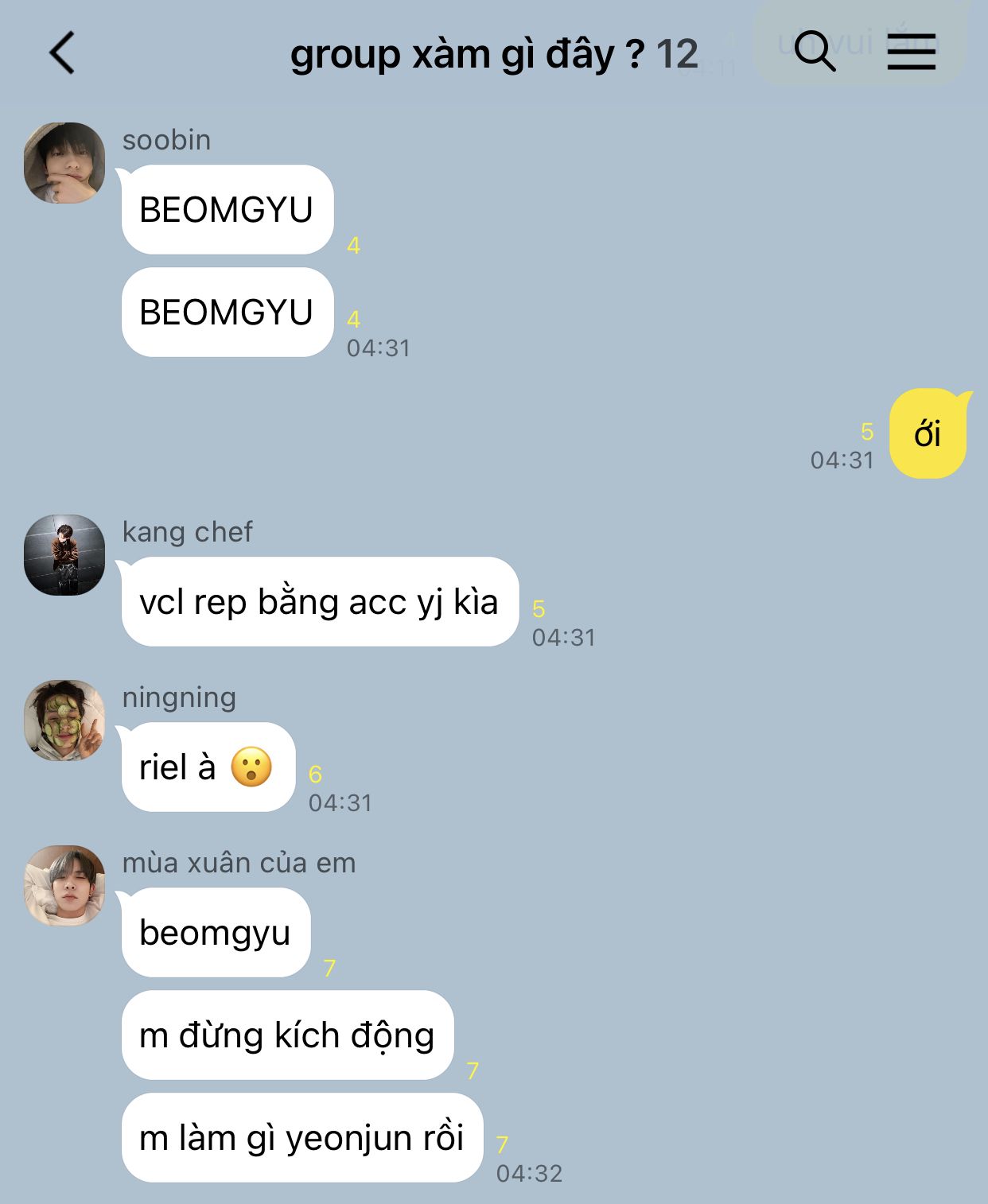This screenshot has width=988, height=1204.
Task: Tap the 'm làm gì yeonjun rồi' message
Action: click(302, 1138)
